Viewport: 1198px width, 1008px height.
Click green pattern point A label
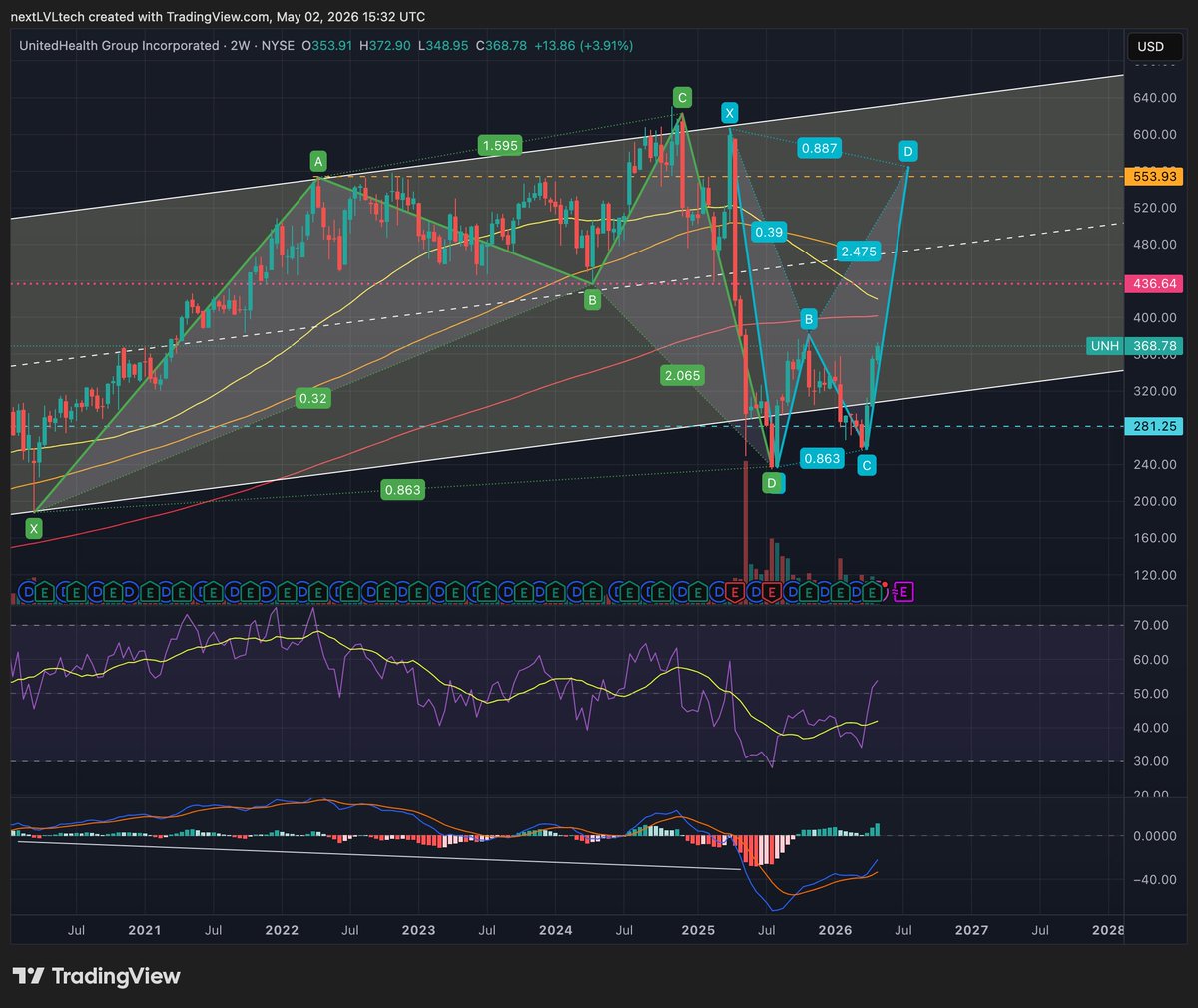pos(318,162)
